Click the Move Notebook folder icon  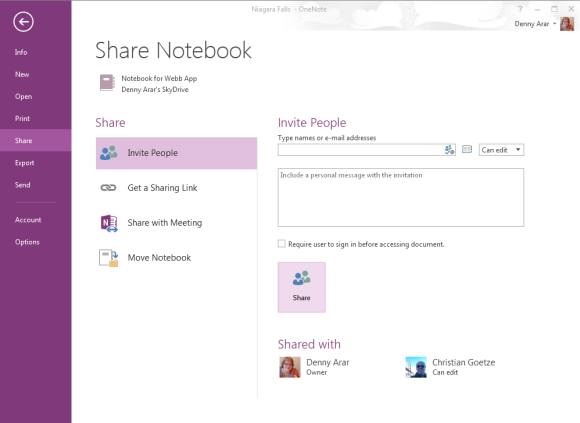(x=108, y=258)
